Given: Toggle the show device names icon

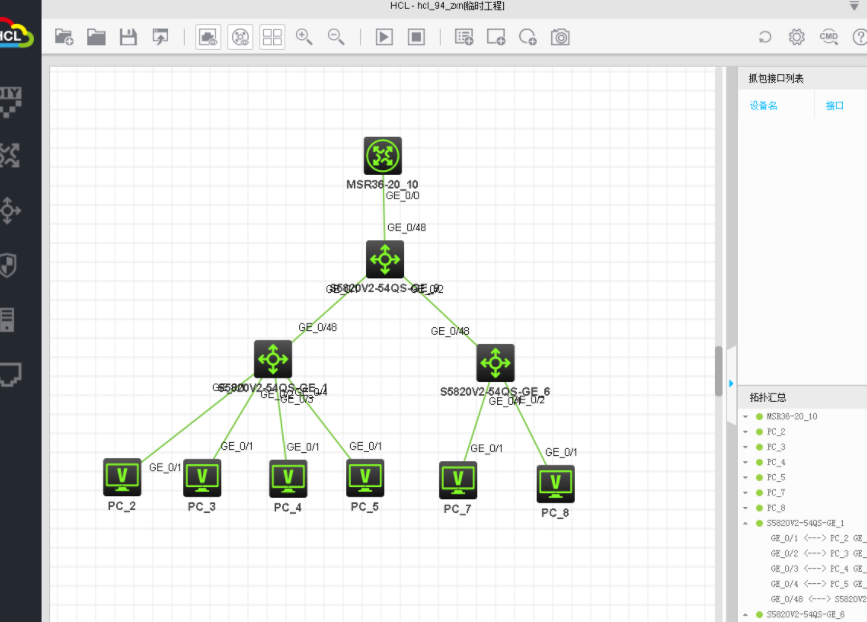Looking at the screenshot, I should pyautogui.click(x=240, y=37).
